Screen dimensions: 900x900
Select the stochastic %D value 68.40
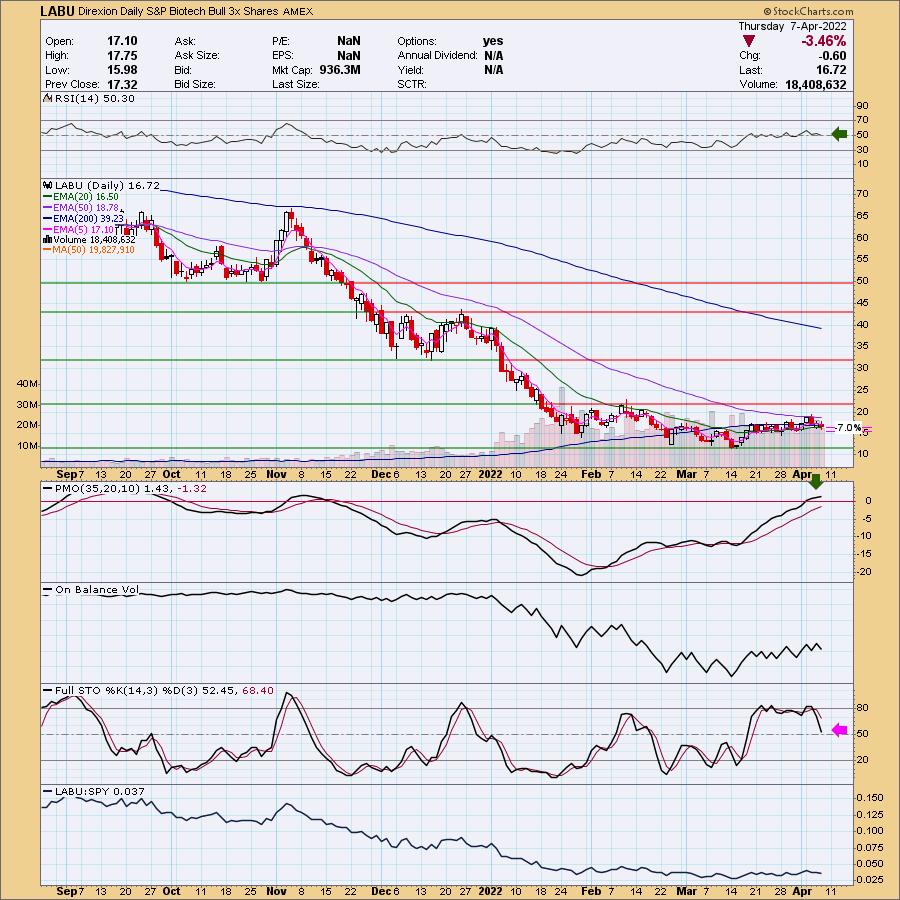point(258,690)
